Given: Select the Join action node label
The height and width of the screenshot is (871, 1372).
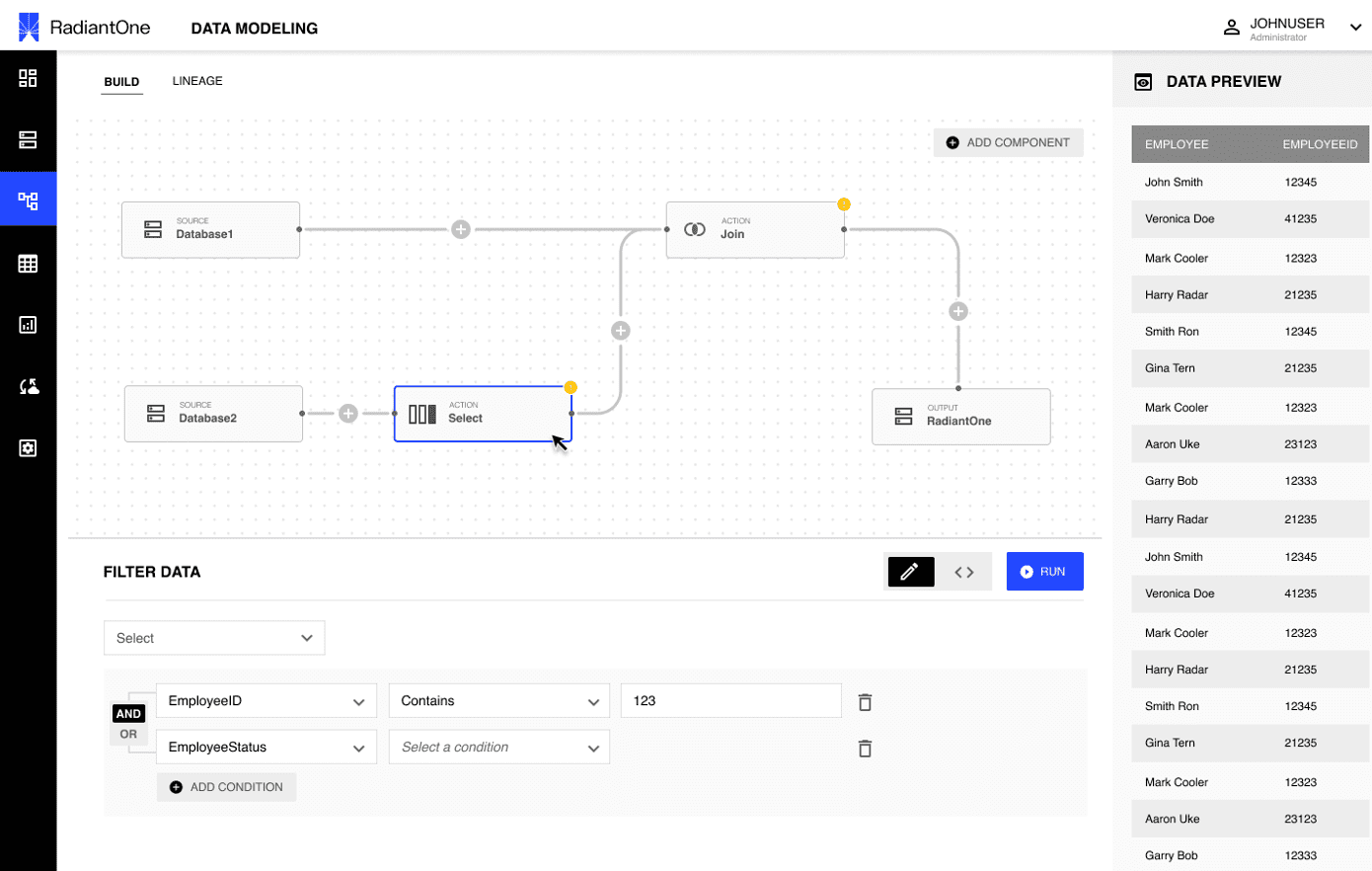Looking at the screenshot, I should 732,235.
